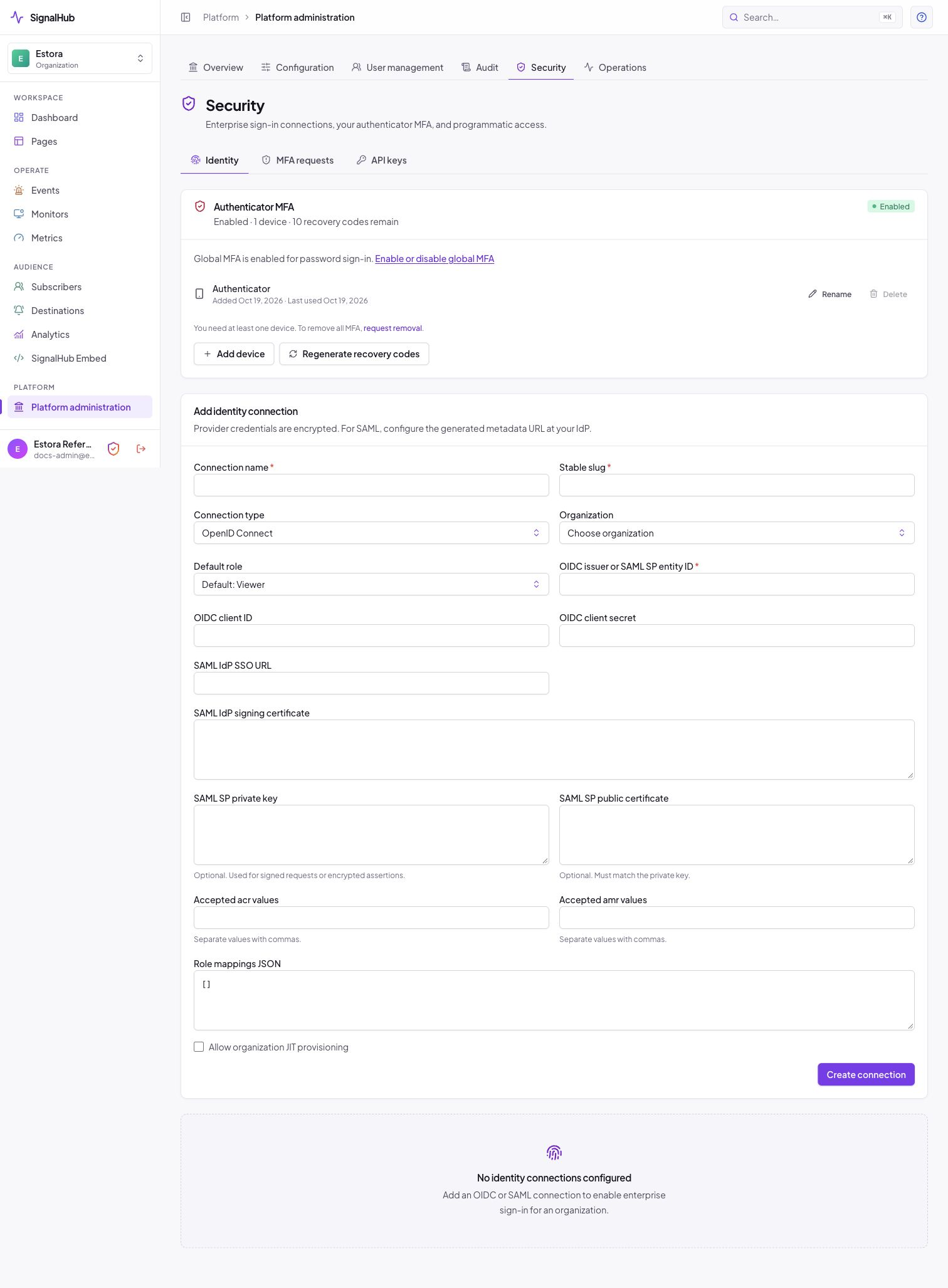Click the SignalHub logo icon
Viewport: 948px width, 1288px height.
point(17,18)
